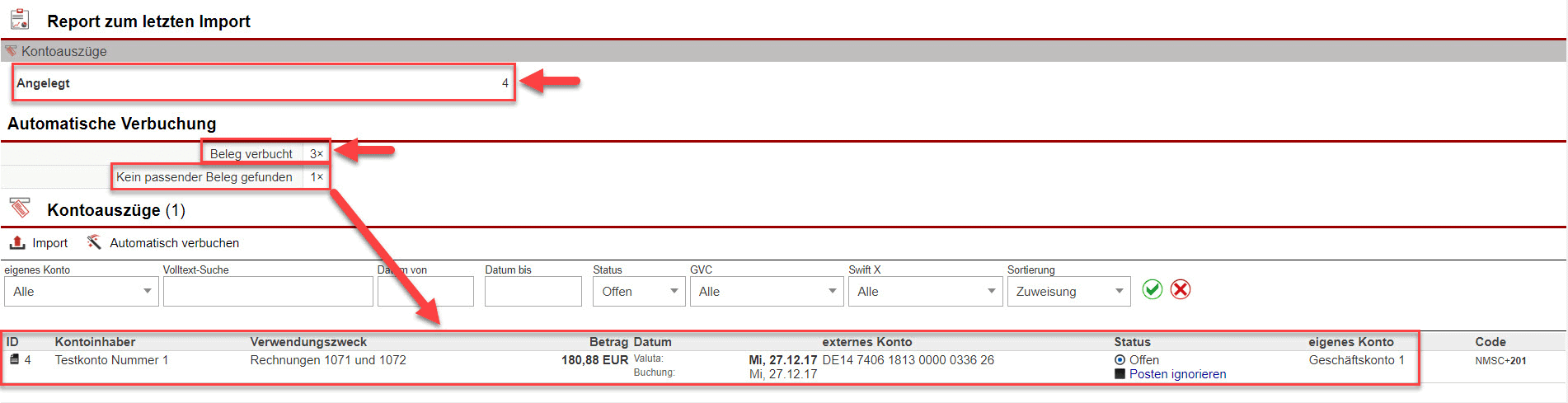
Task: Click the Datum bis input field
Action: 533,292
